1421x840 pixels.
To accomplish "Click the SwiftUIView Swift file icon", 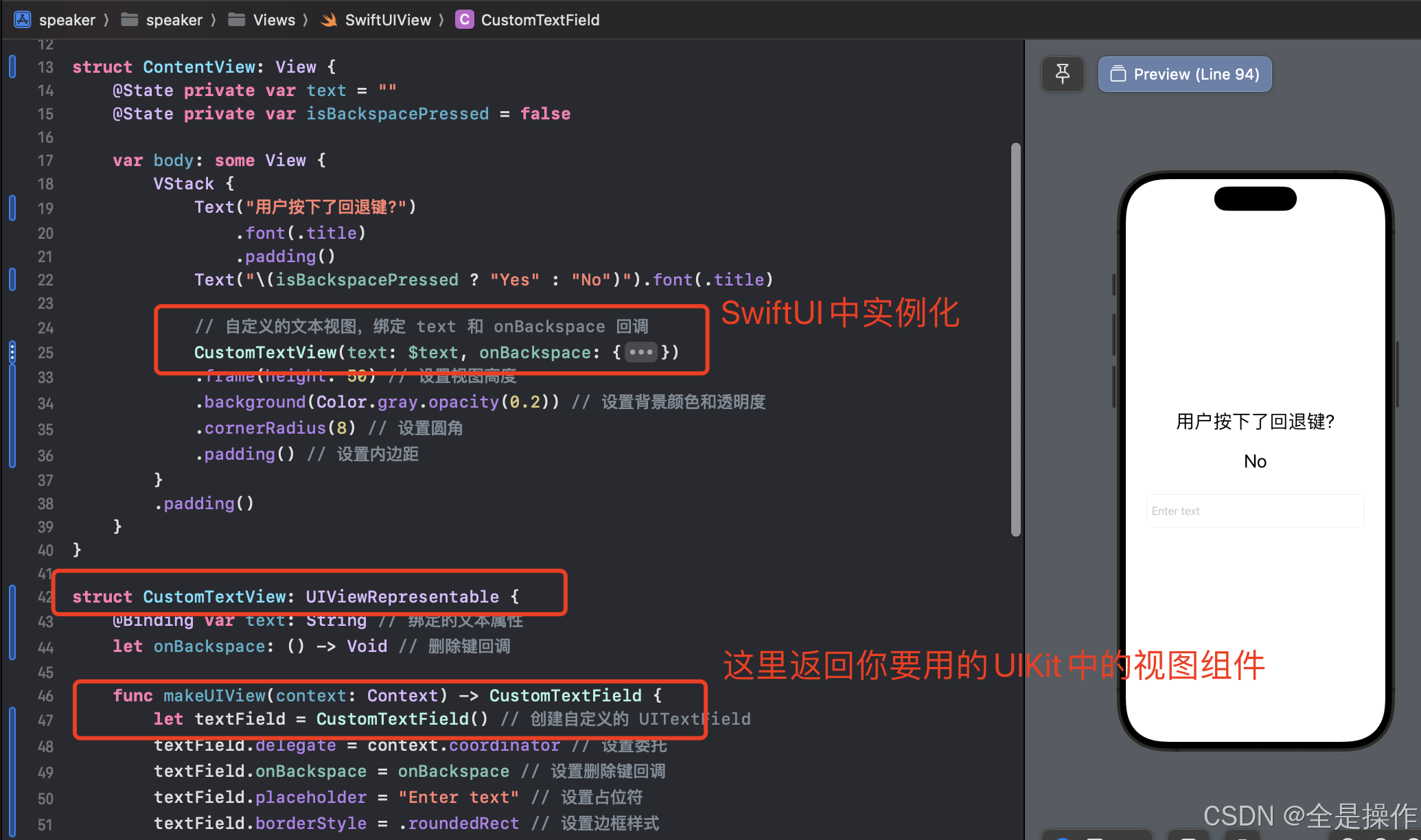I will [x=329, y=19].
